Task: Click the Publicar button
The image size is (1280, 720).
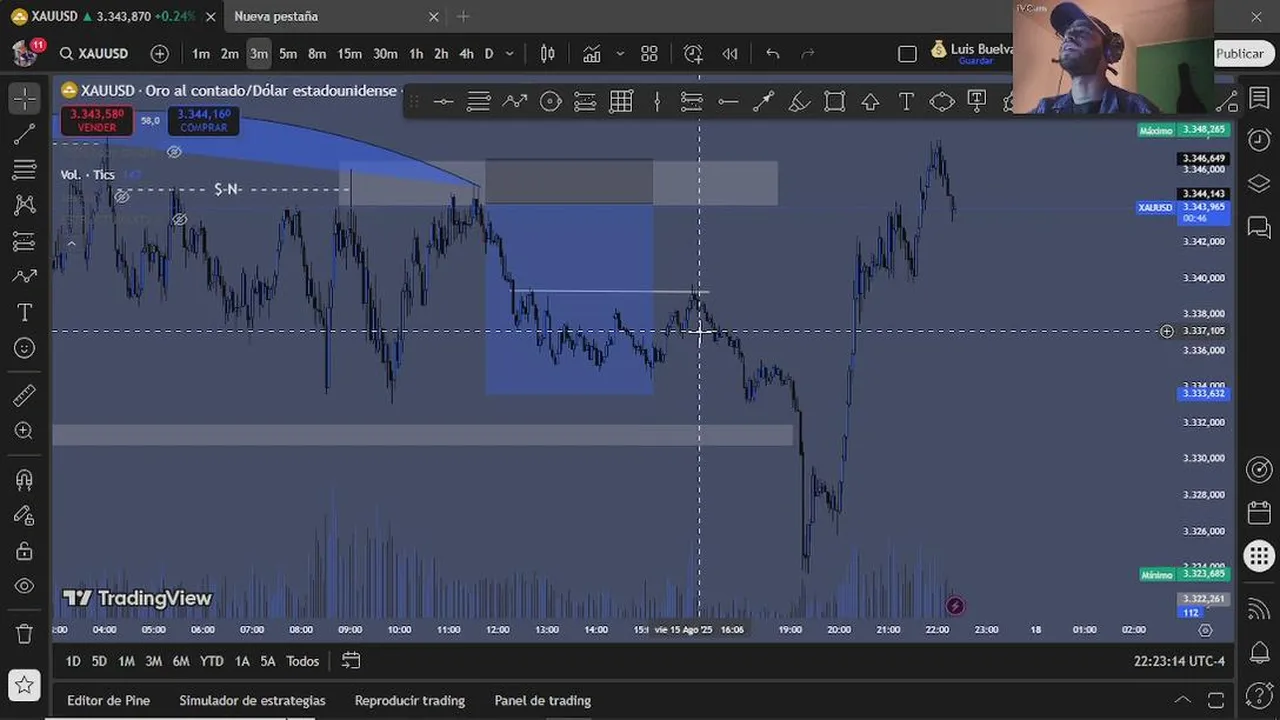Action: [1240, 54]
